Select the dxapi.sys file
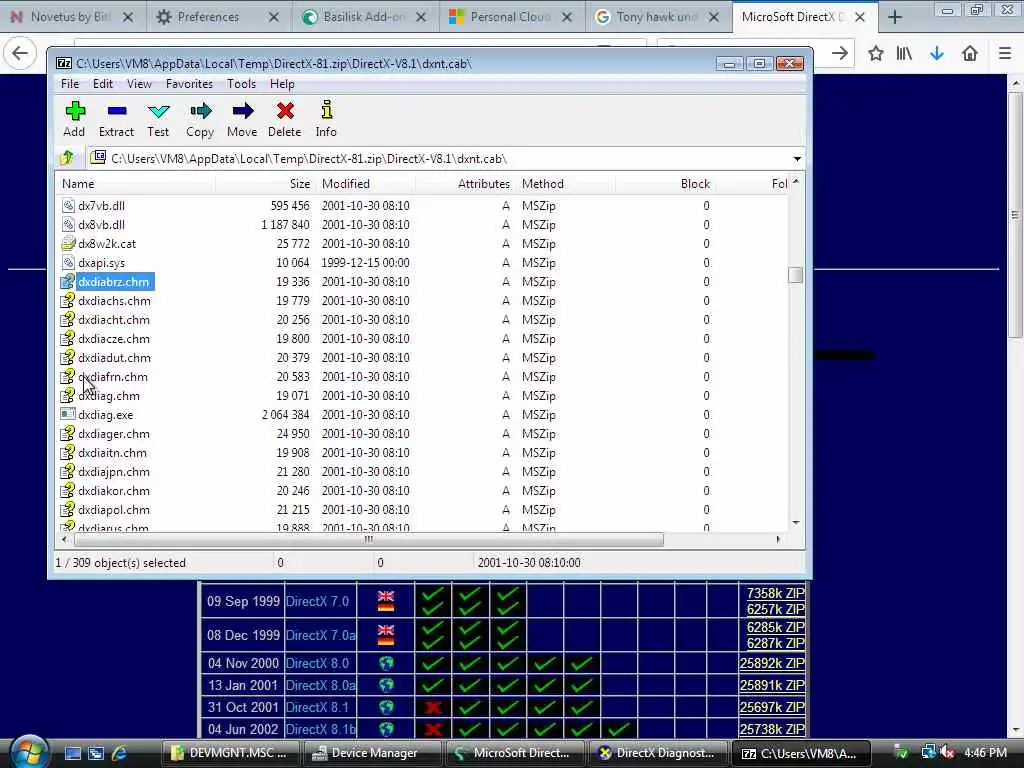 pos(101,263)
